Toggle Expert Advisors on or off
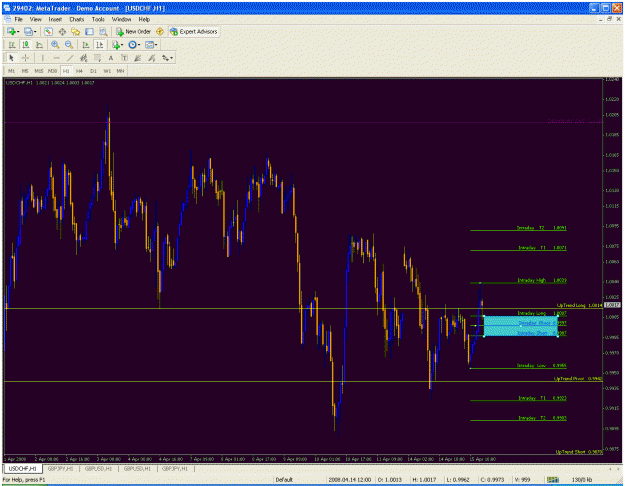The width and height of the screenshot is (625, 486). [x=194, y=31]
